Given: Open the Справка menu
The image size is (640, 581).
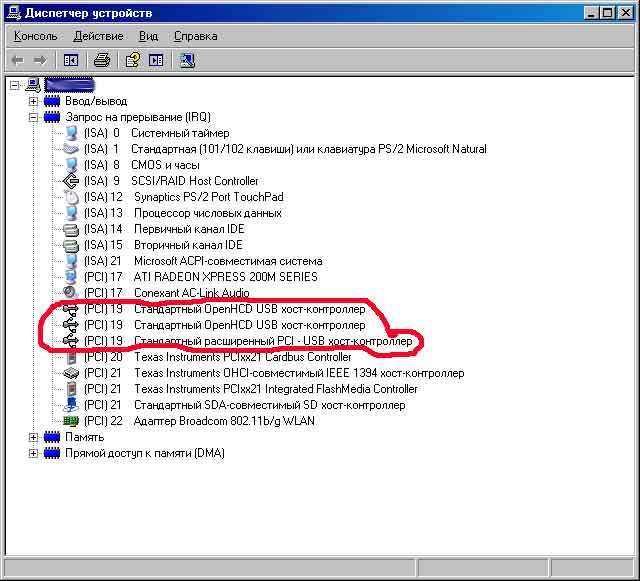Looking at the screenshot, I should [x=195, y=36].
